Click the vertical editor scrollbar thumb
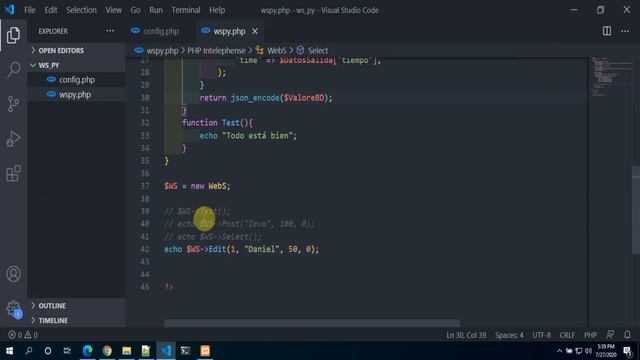This screenshot has height=360, width=640. click(636, 210)
